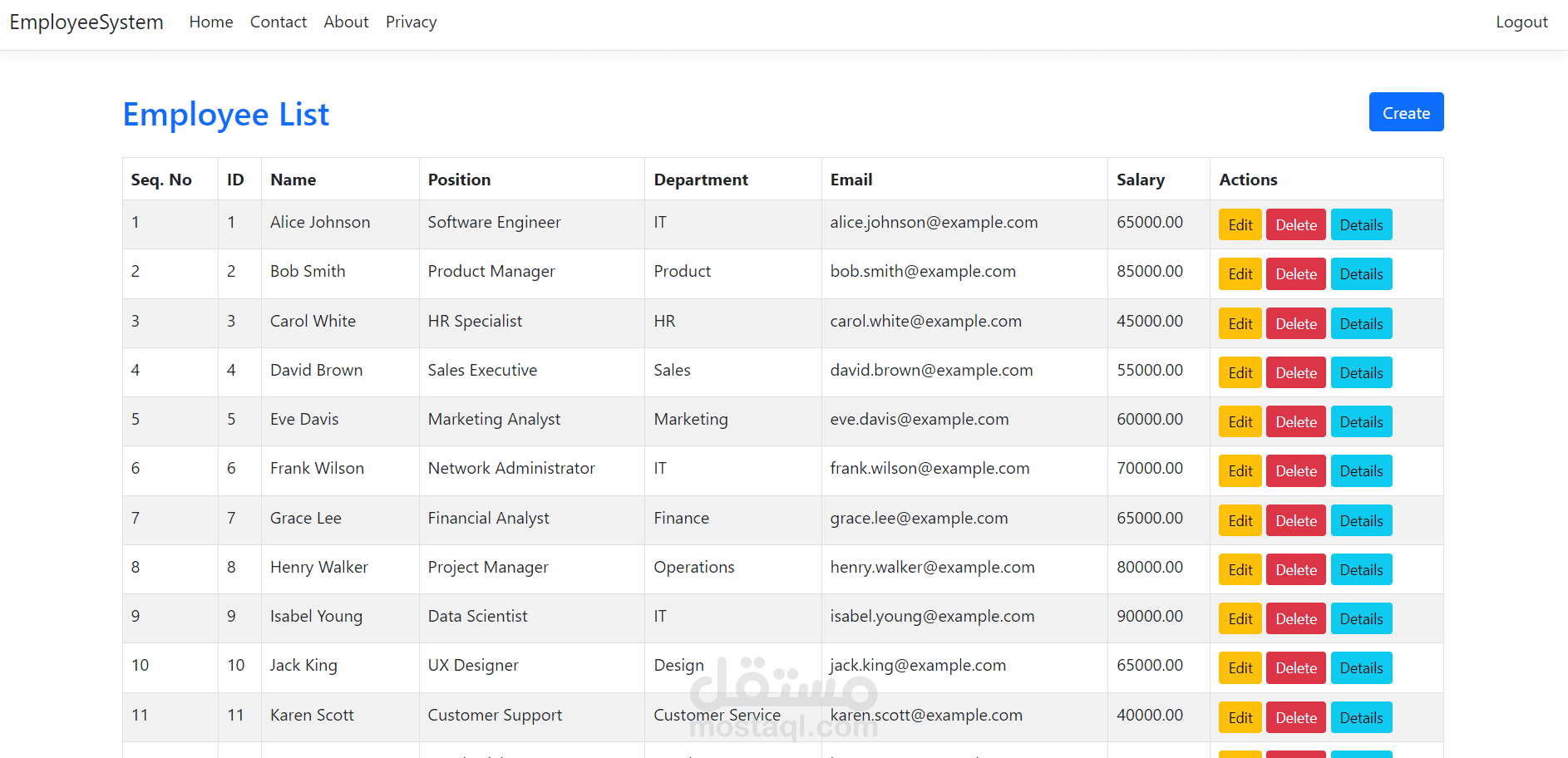View details for Isabel Young

[x=1361, y=619]
